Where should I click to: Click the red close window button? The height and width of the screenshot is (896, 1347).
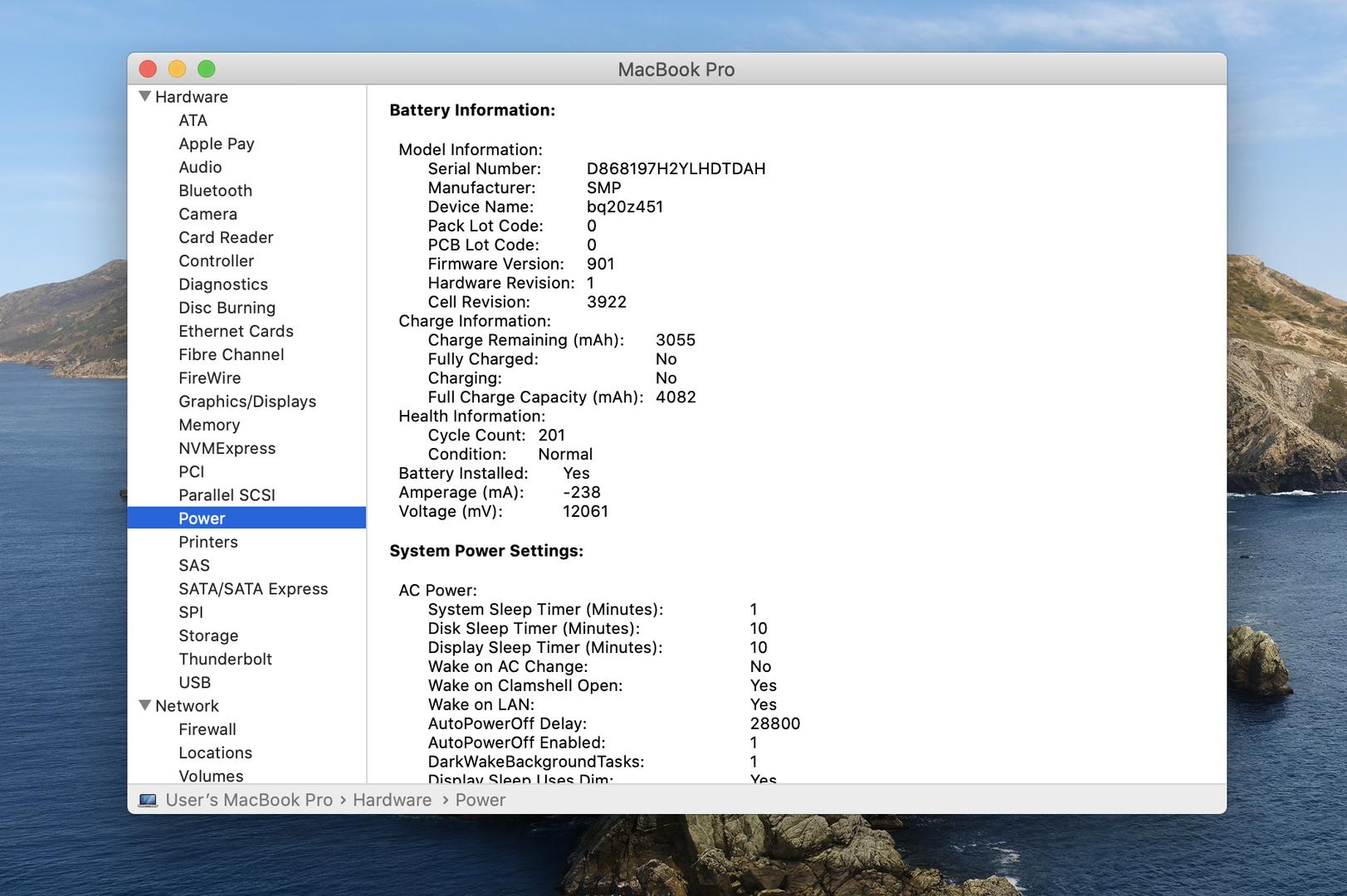click(x=148, y=69)
